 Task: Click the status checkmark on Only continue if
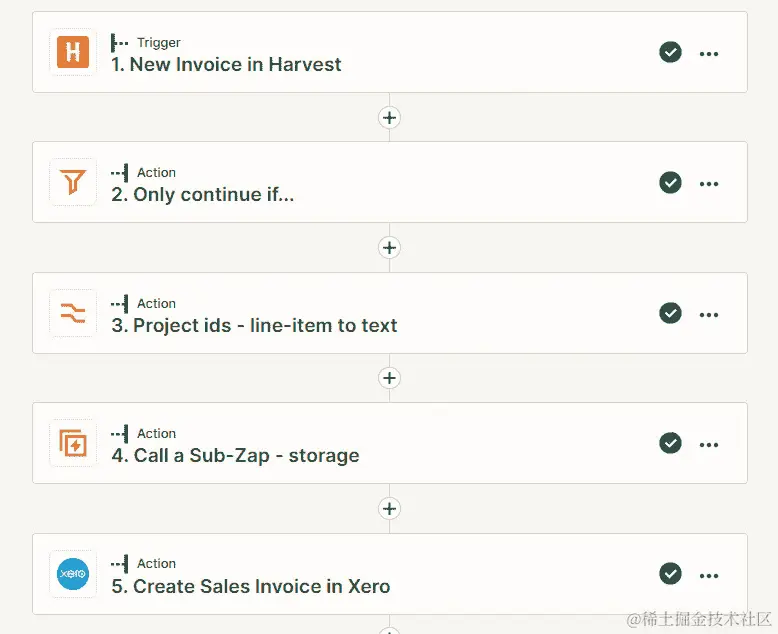coord(670,182)
